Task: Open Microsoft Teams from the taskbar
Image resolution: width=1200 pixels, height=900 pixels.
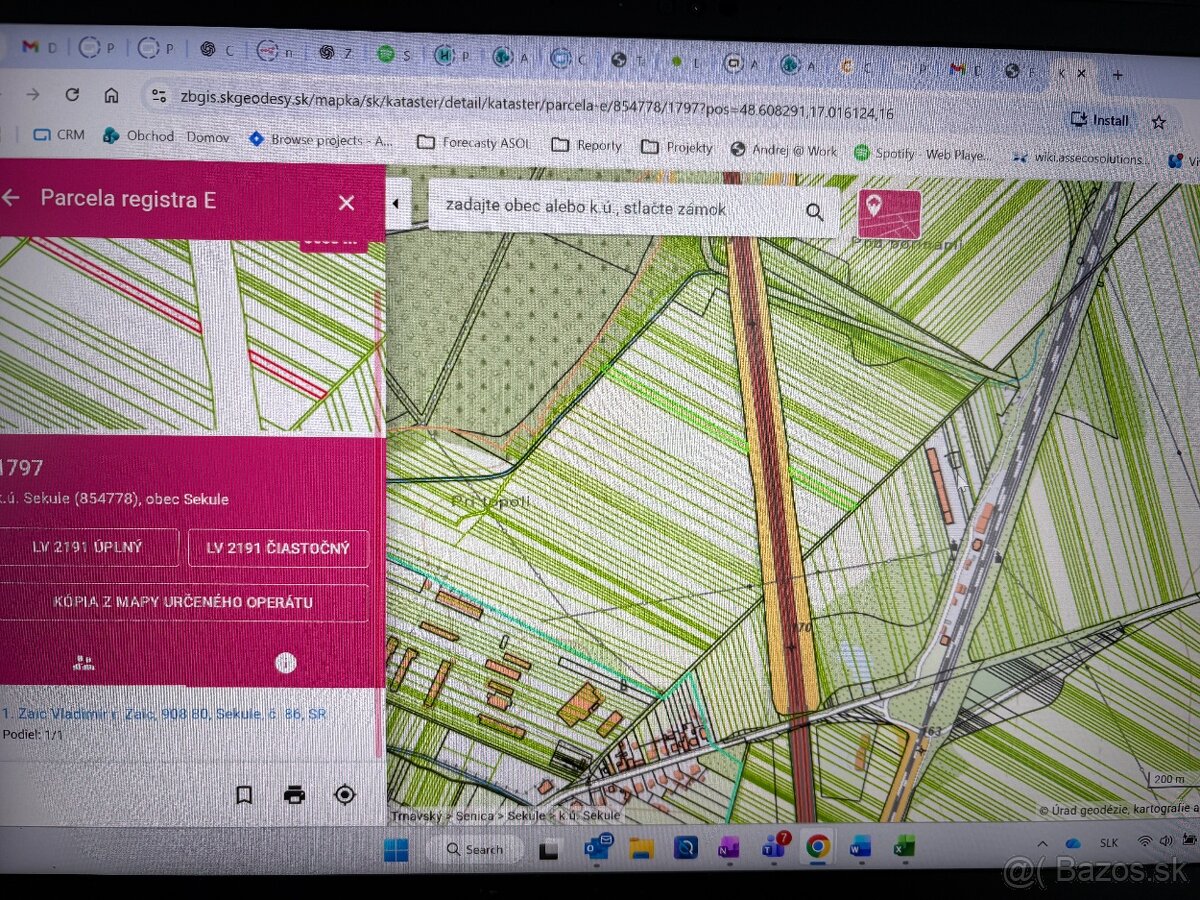Action: 771,848
